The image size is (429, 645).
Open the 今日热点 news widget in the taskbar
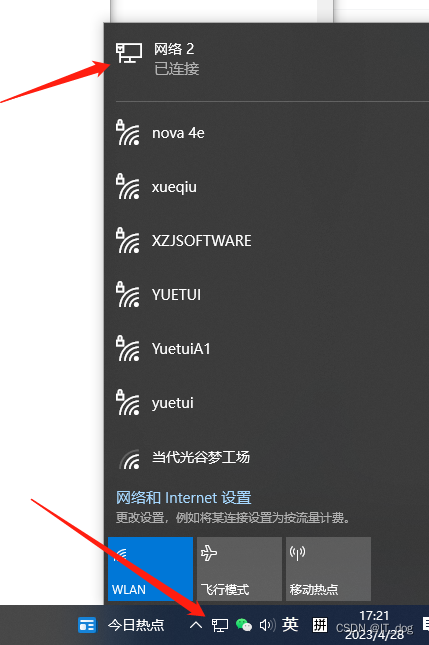point(121,625)
